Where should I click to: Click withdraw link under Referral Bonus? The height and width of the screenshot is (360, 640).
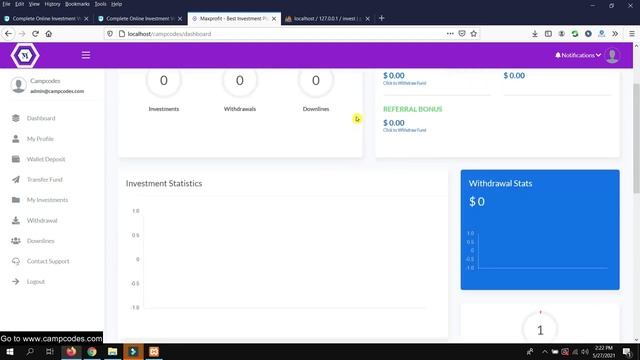(404, 130)
